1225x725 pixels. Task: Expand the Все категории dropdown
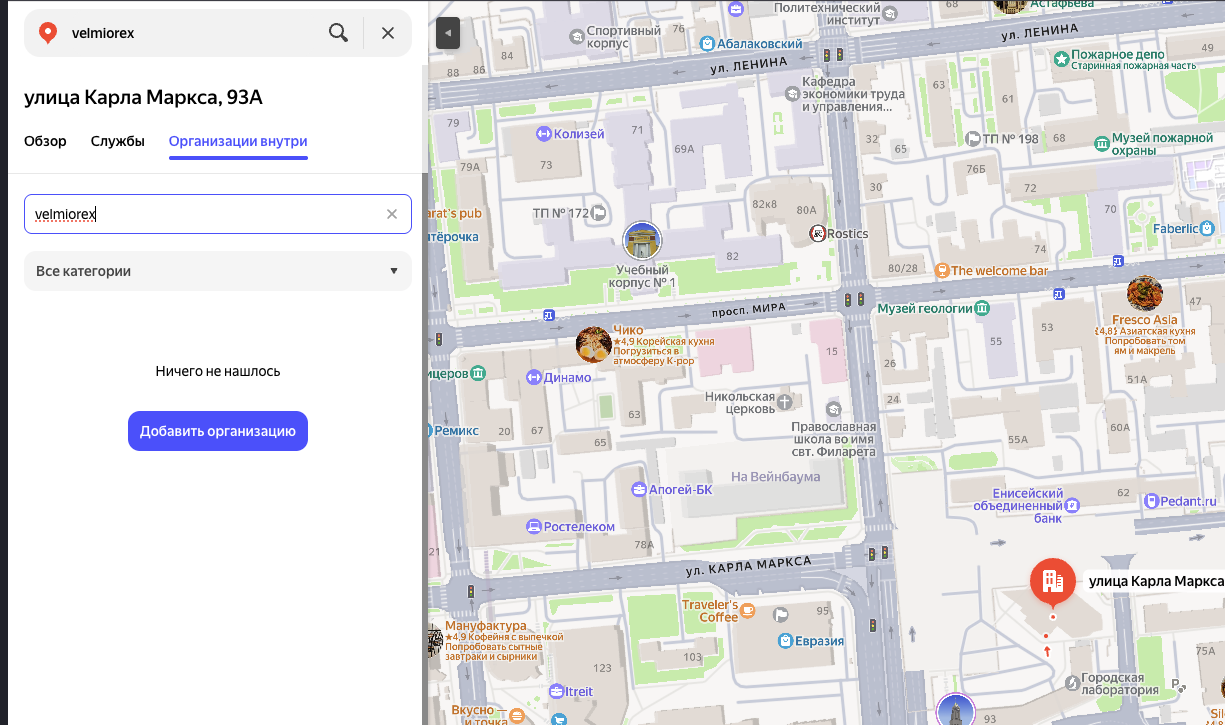click(x=218, y=271)
